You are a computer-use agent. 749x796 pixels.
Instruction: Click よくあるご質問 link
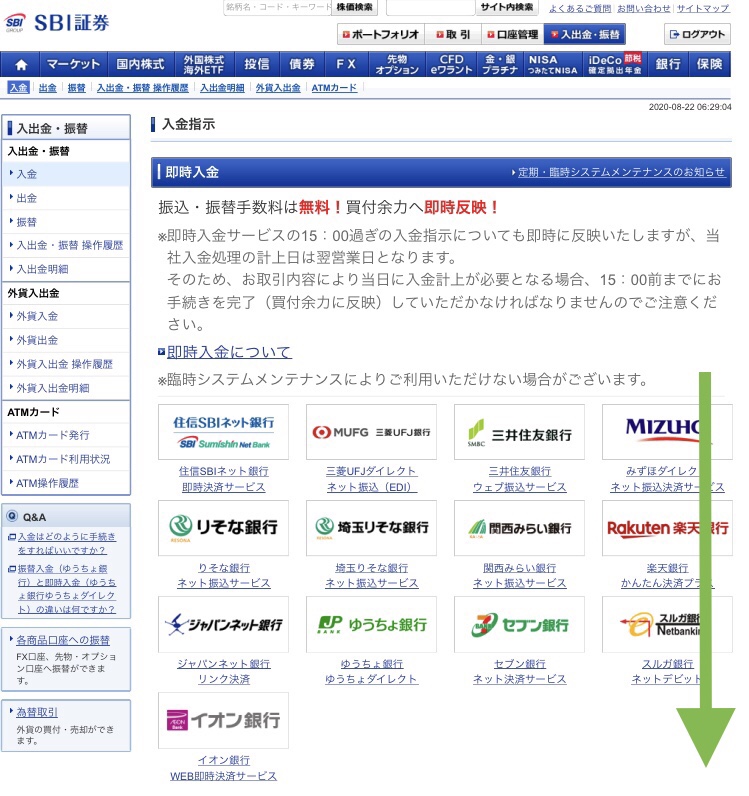tap(580, 8)
